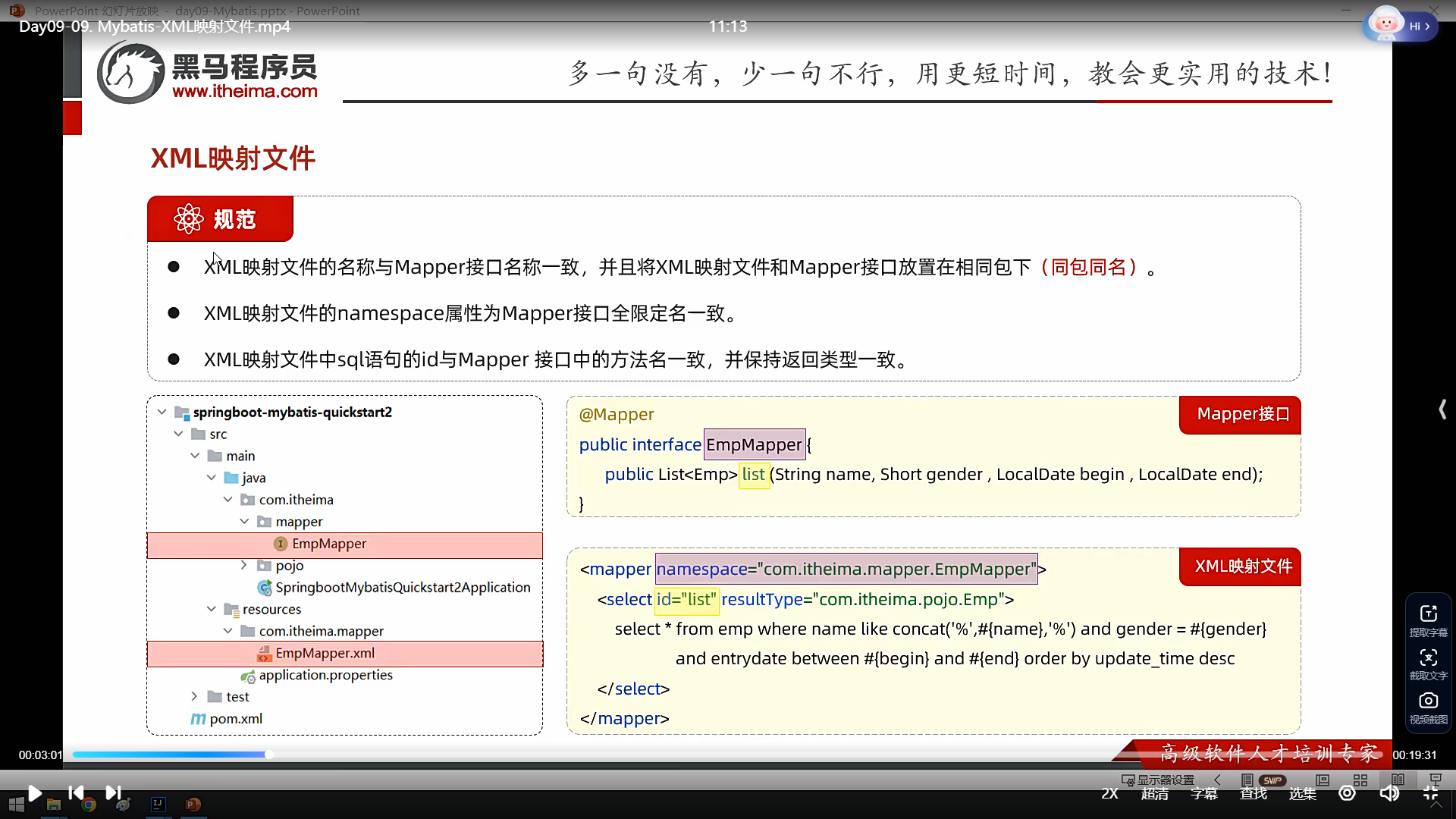Click the left arrow beside 显示器设置

pyautogui.click(x=1218, y=780)
